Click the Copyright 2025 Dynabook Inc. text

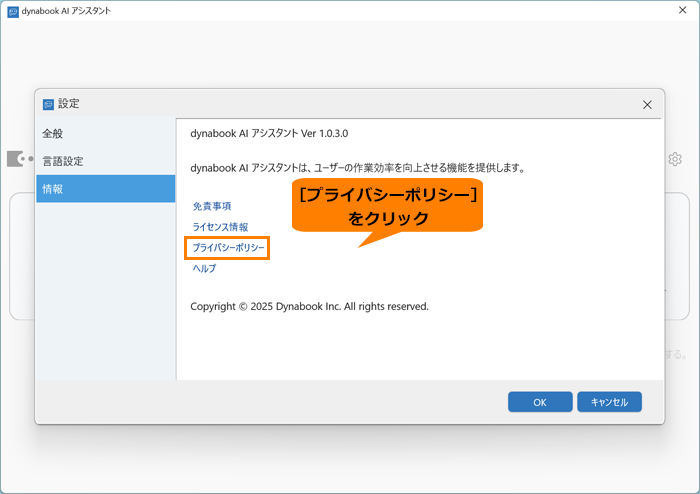click(309, 307)
